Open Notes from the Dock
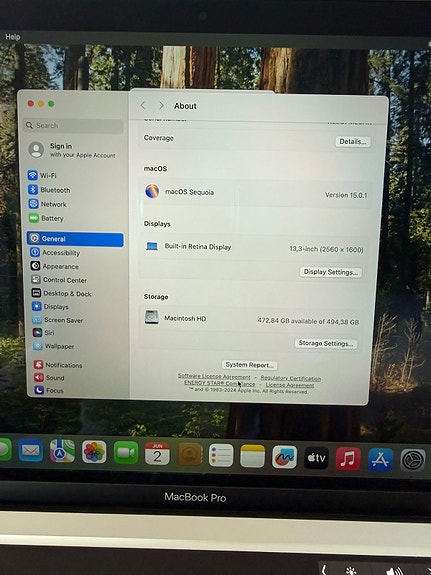 point(252,456)
